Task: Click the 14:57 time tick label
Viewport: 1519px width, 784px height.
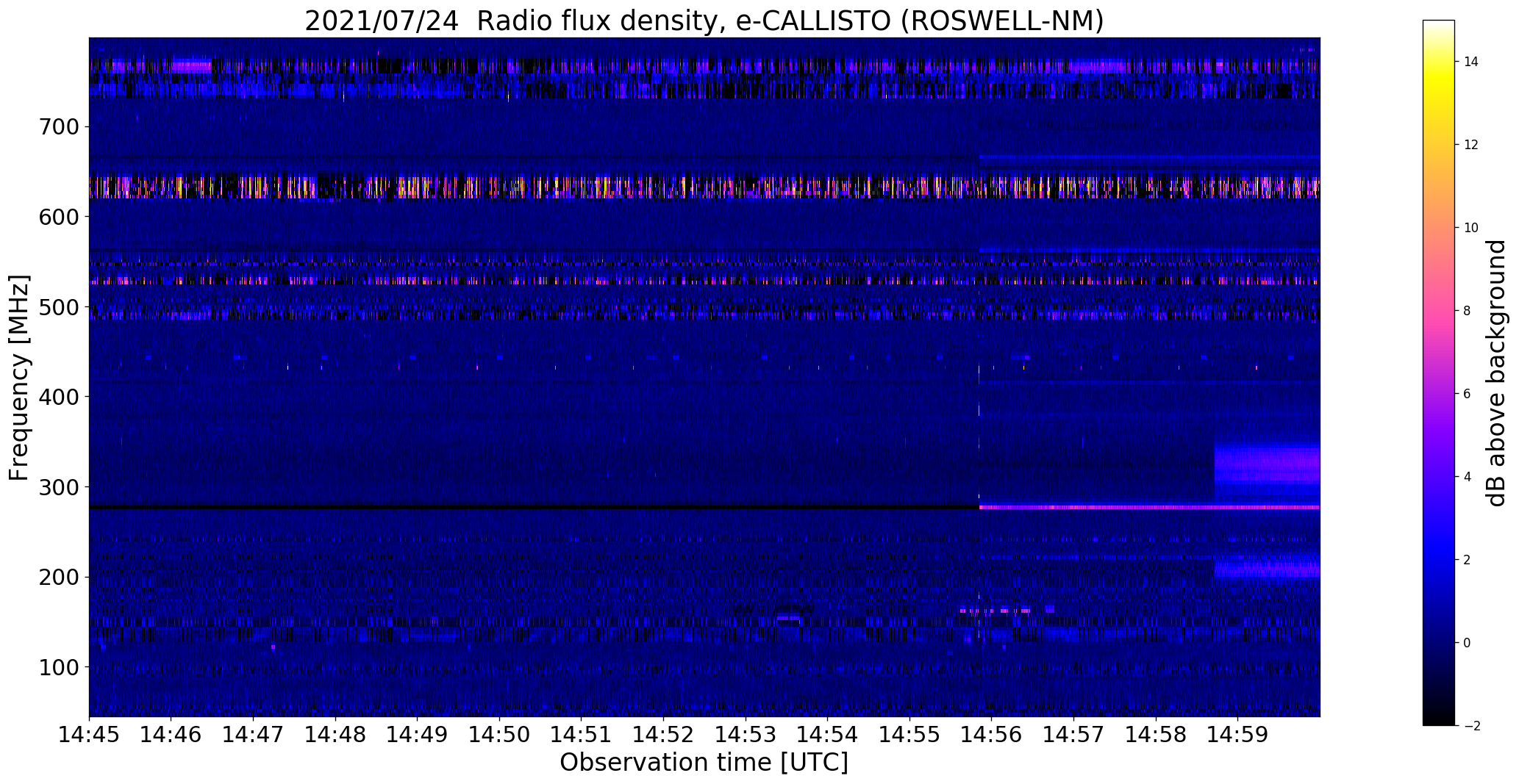Action: [1073, 734]
